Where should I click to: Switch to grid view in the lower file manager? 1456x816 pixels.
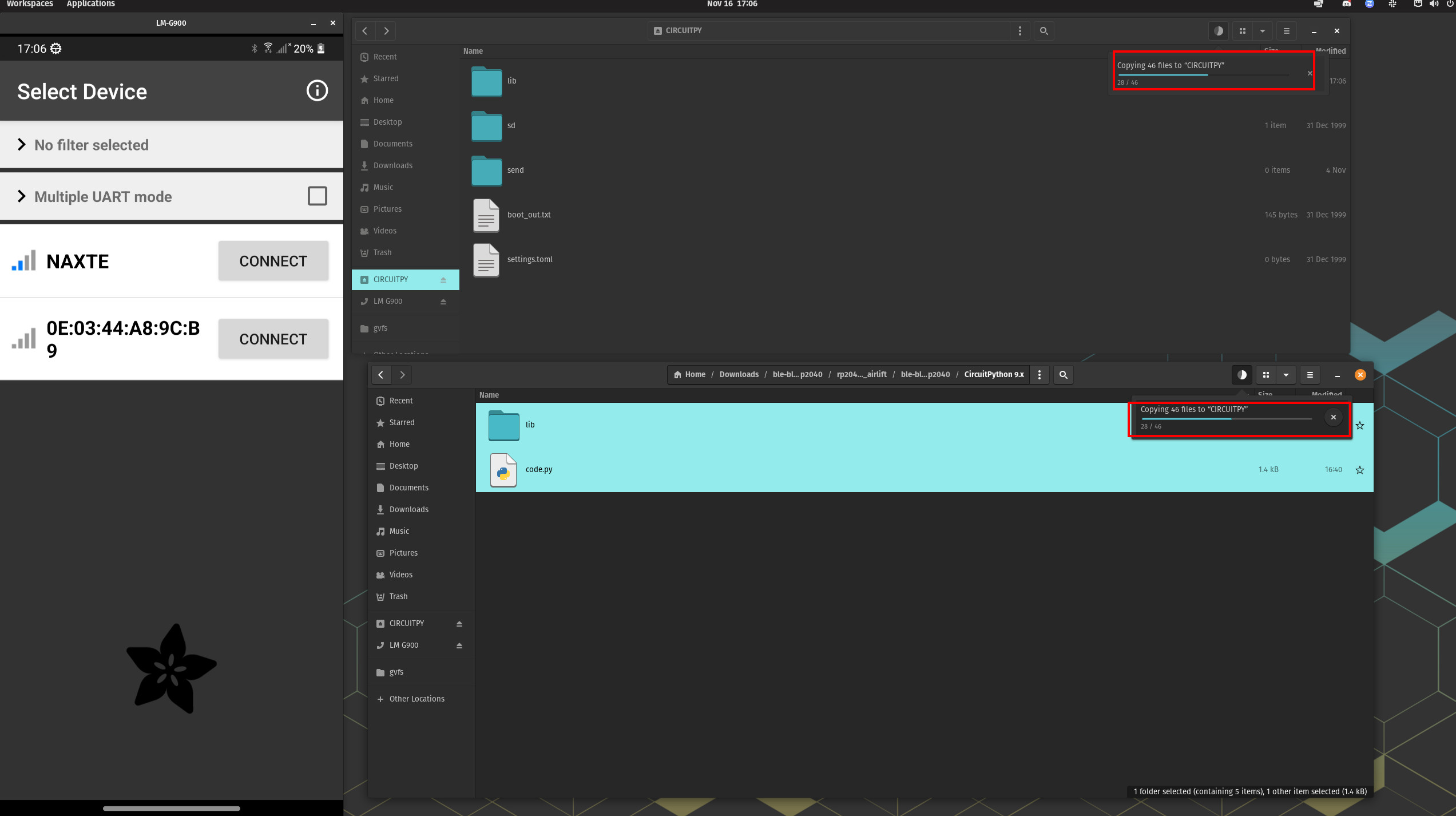coord(1265,375)
